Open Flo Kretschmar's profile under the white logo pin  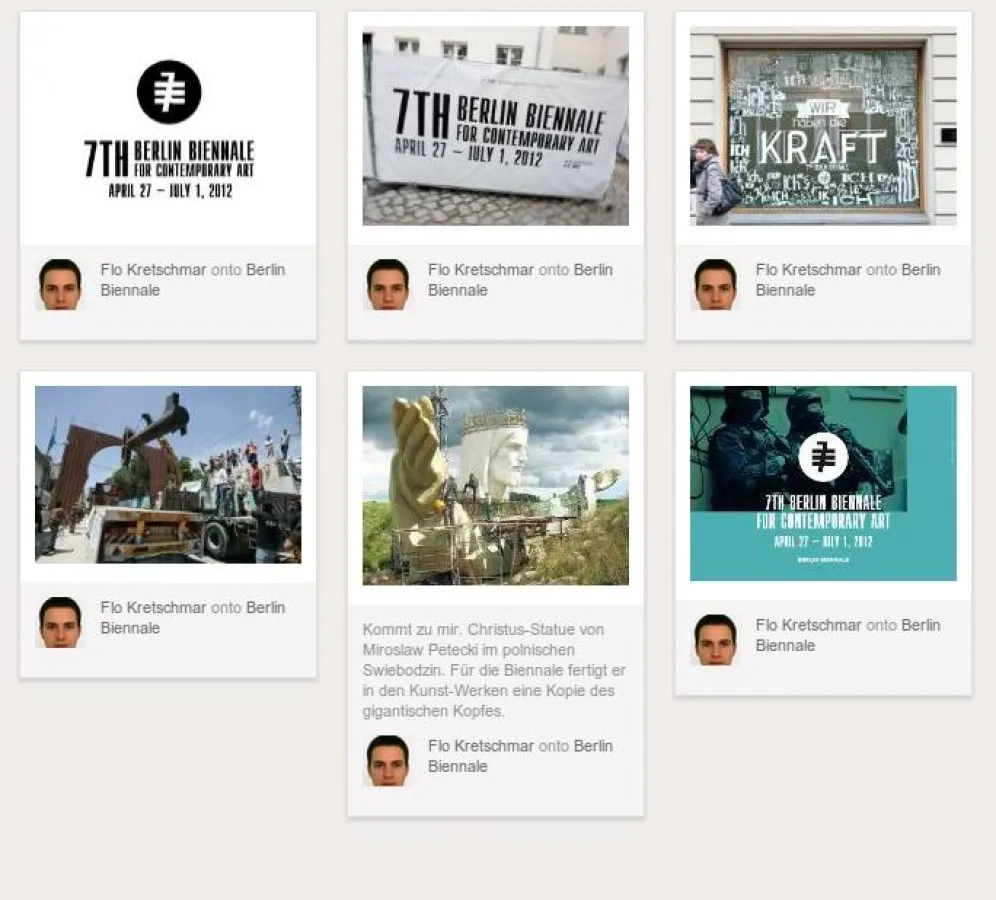[153, 270]
